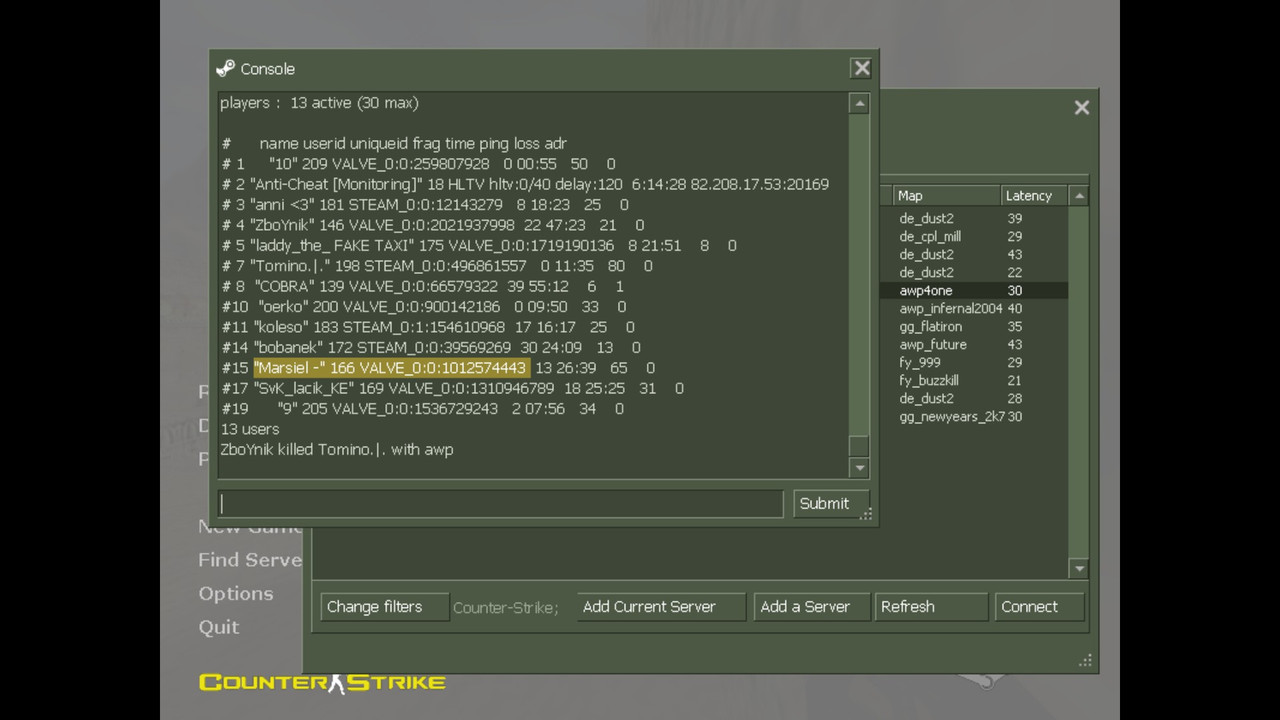Click the "COBRA" player line in console
1280x720 pixels.
coord(423,286)
